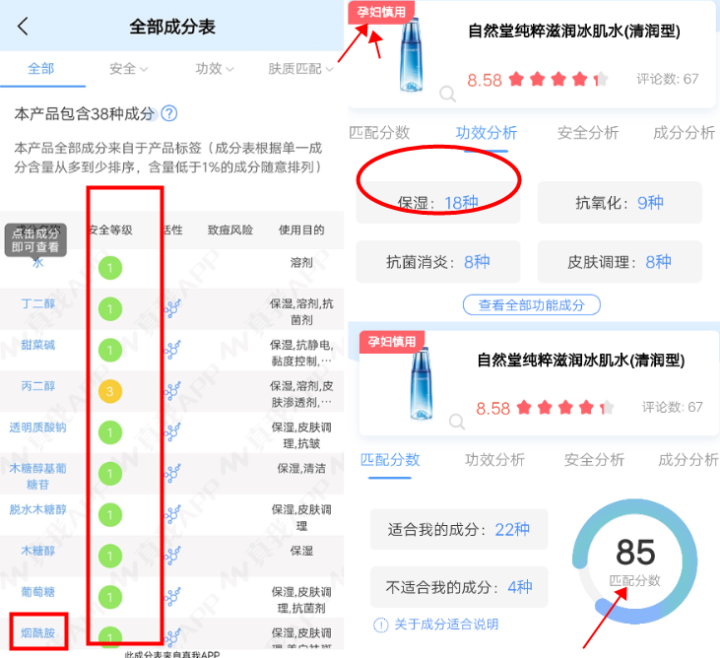Open the 烟酰胺 ingredient link
This screenshot has height=658, width=720.
tap(38, 633)
